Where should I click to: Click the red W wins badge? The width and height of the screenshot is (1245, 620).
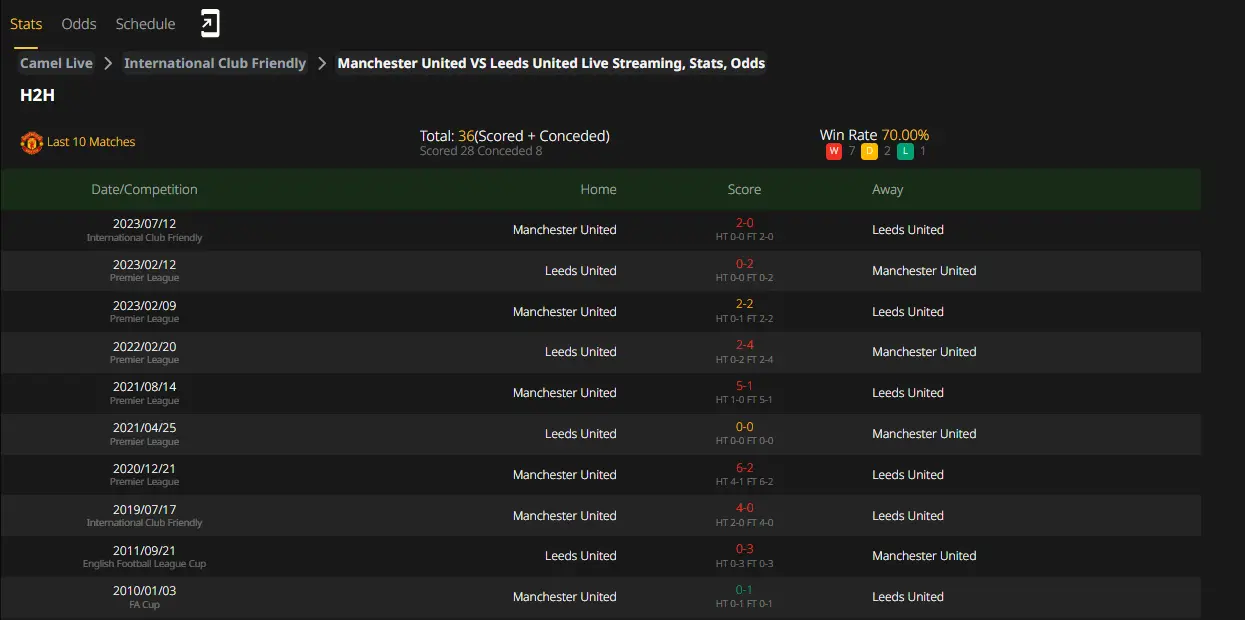tap(833, 151)
